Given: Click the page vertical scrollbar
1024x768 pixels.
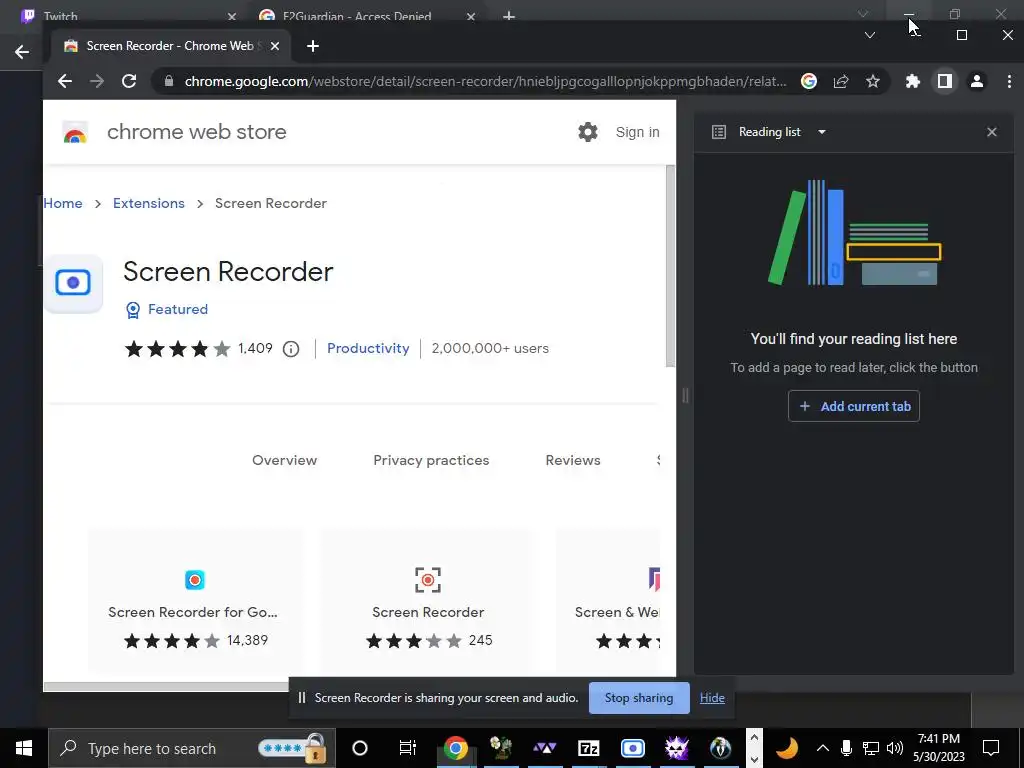Looking at the screenshot, I should (670, 266).
